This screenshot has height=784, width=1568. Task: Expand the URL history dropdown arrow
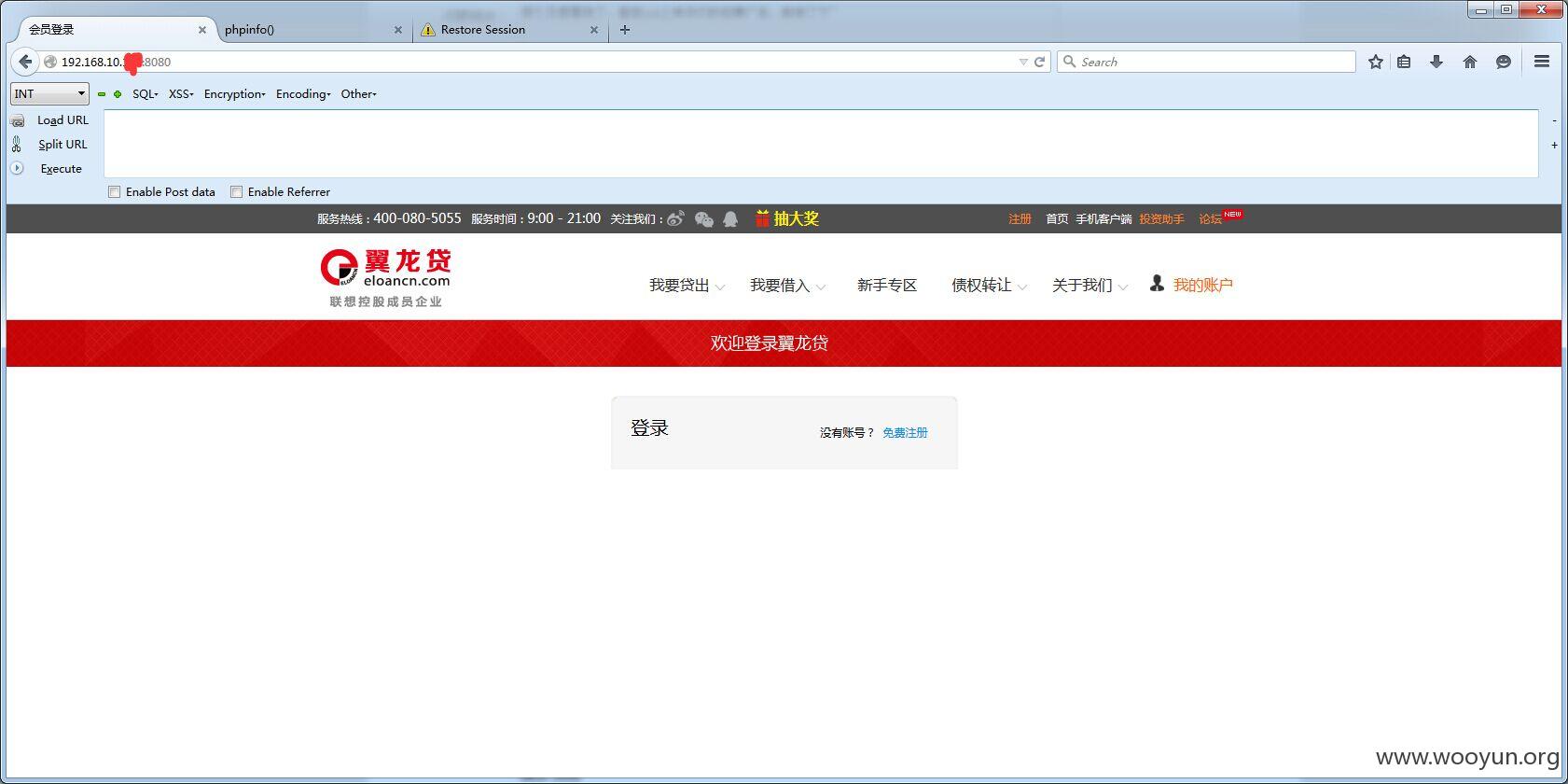(1023, 62)
